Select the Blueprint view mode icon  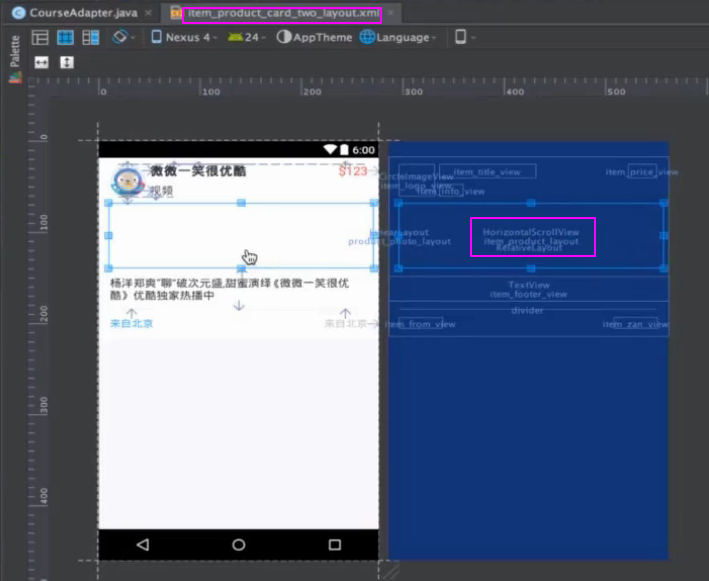pos(65,37)
